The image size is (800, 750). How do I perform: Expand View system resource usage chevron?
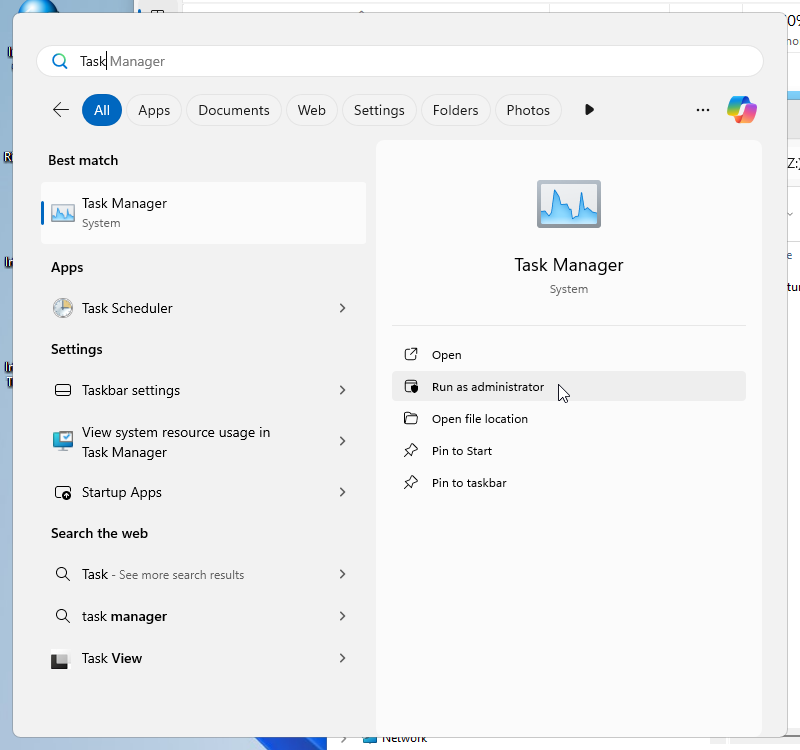pyautogui.click(x=342, y=441)
